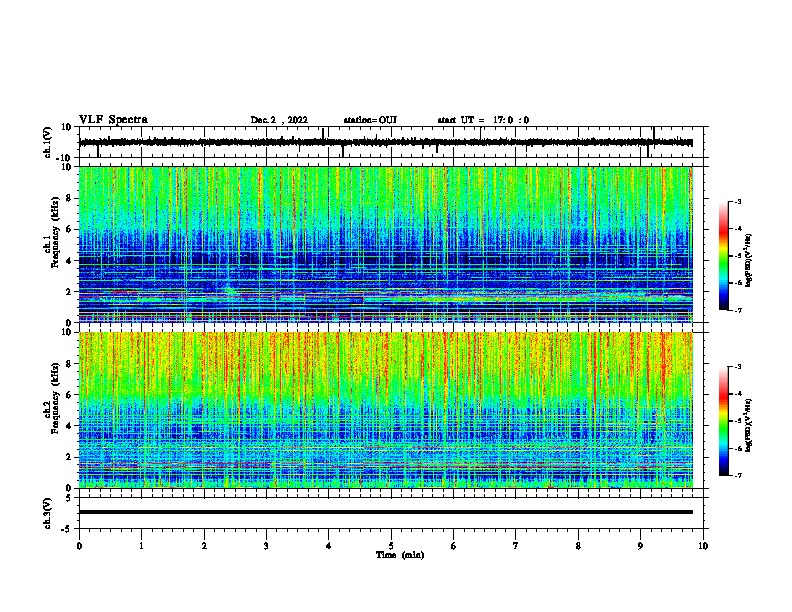The height and width of the screenshot is (612, 792).
Task: Click the "2" minute tick label
Action: coord(204,546)
